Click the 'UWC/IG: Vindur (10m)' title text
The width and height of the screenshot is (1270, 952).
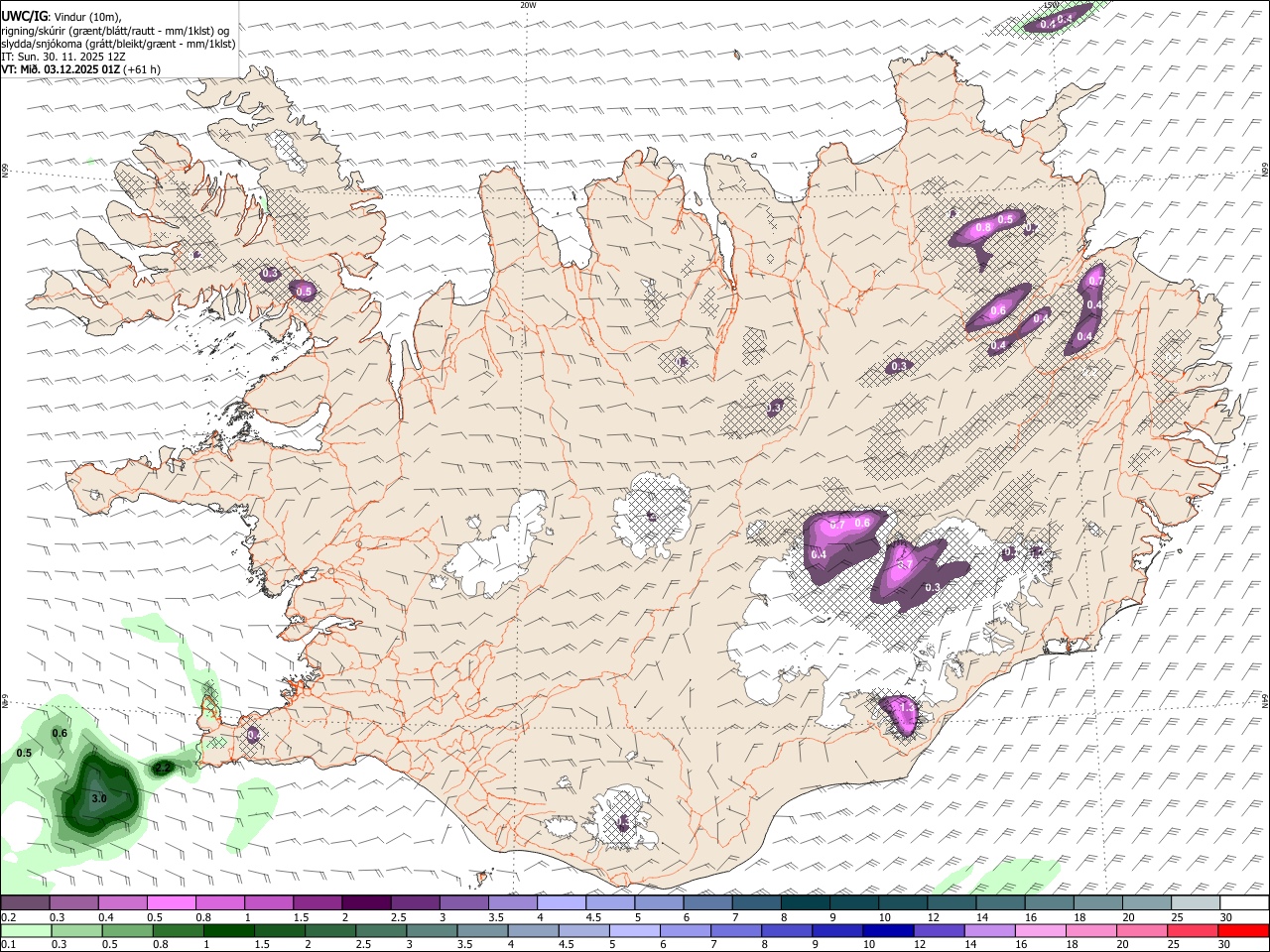tap(62, 17)
